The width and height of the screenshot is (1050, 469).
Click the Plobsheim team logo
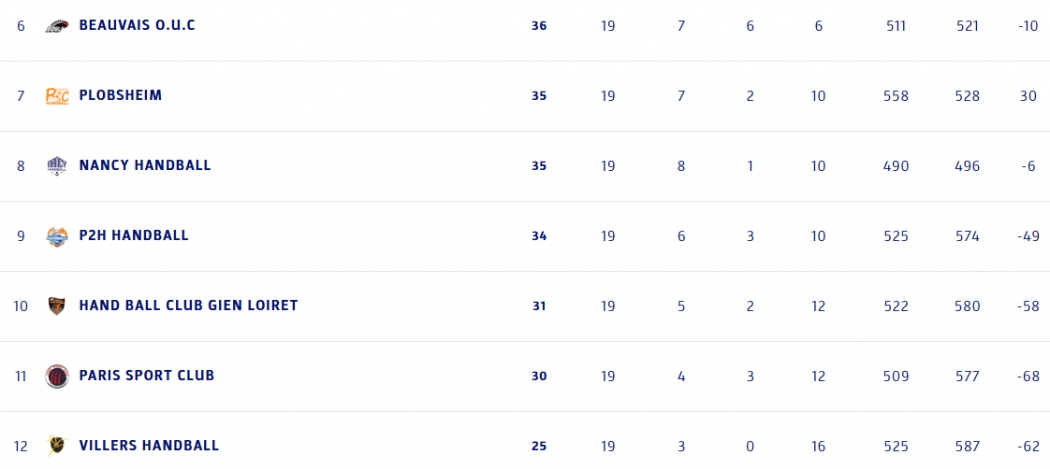tap(57, 96)
